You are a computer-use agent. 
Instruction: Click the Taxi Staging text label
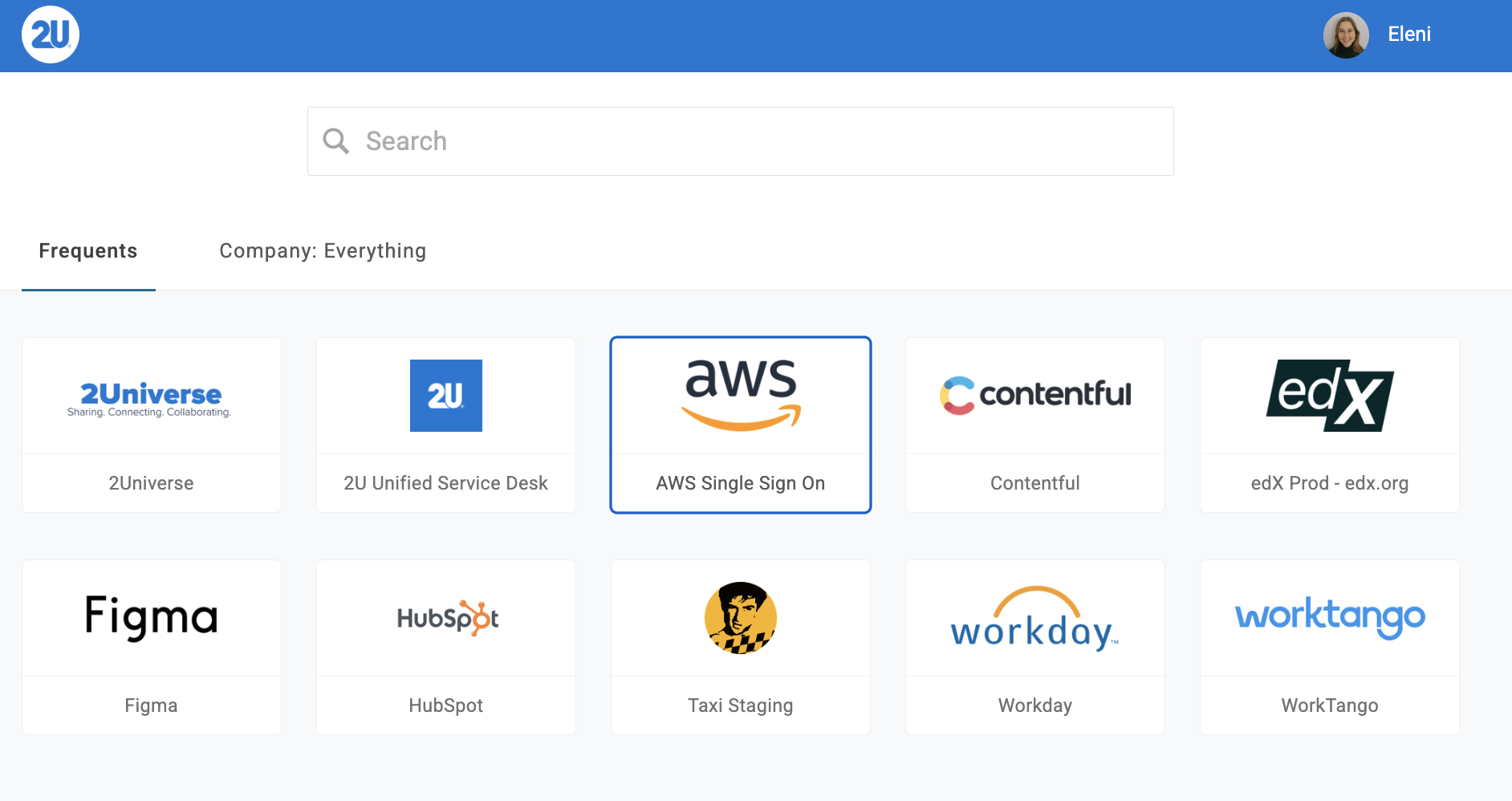coord(740,705)
